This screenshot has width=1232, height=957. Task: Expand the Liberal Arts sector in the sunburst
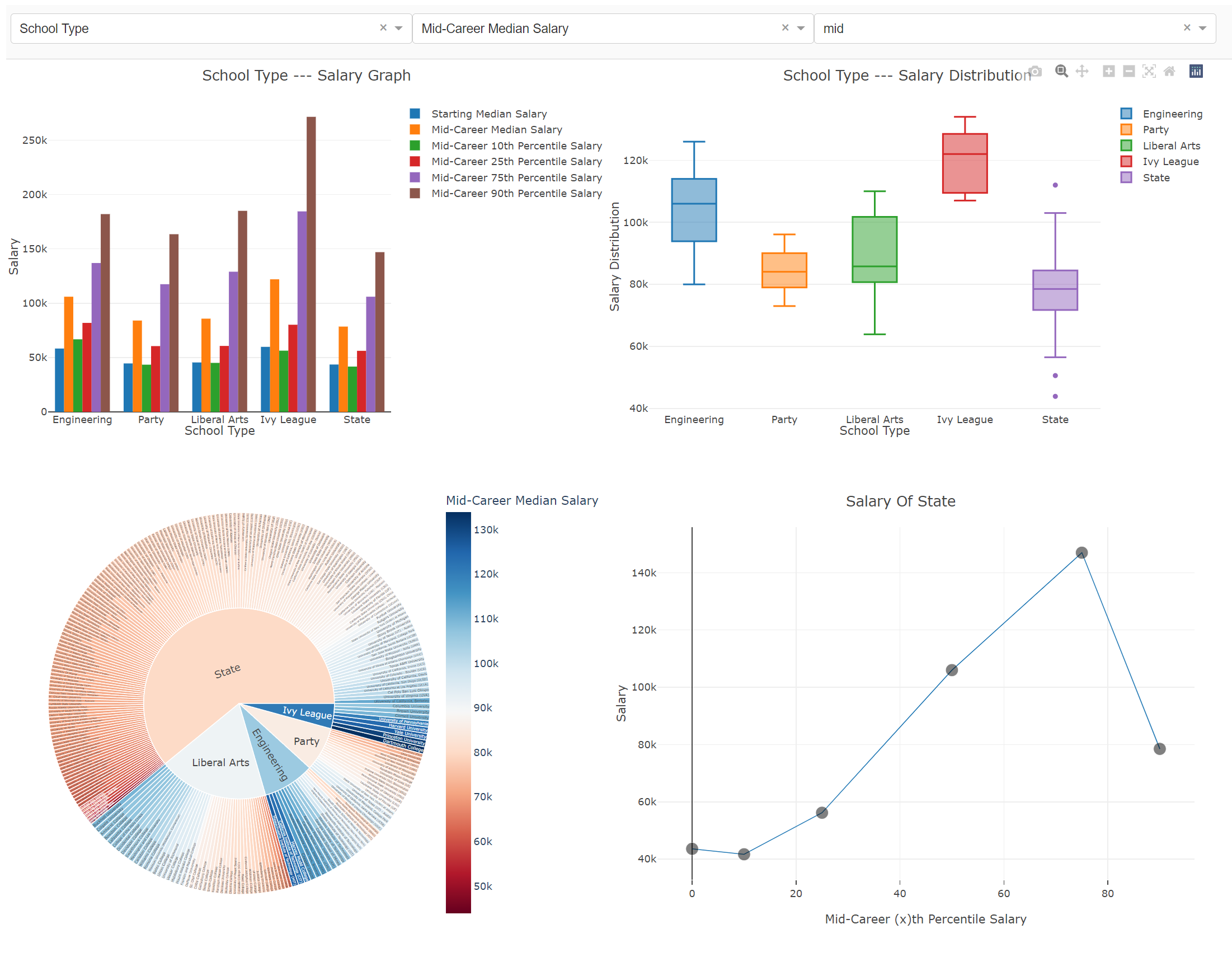pos(220,763)
